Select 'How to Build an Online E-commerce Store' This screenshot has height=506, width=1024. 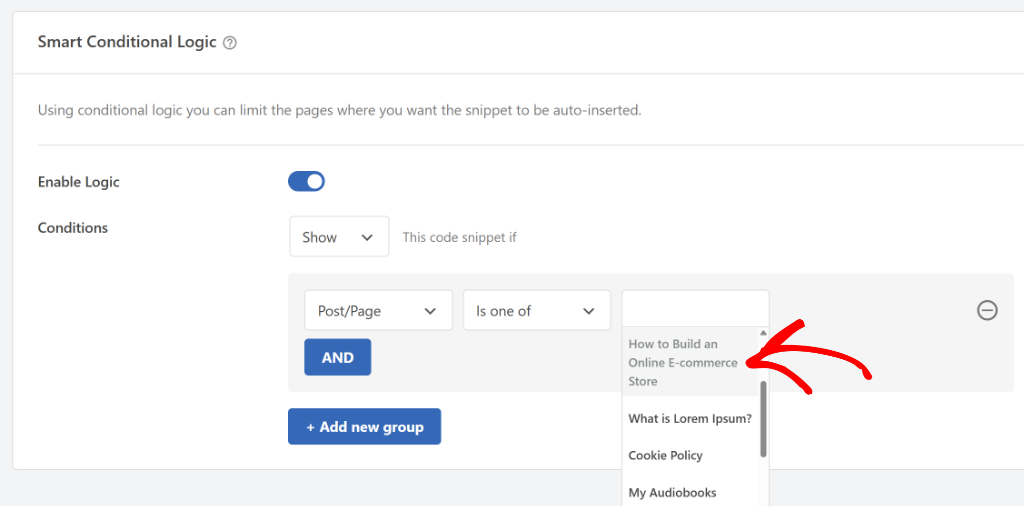coord(690,362)
